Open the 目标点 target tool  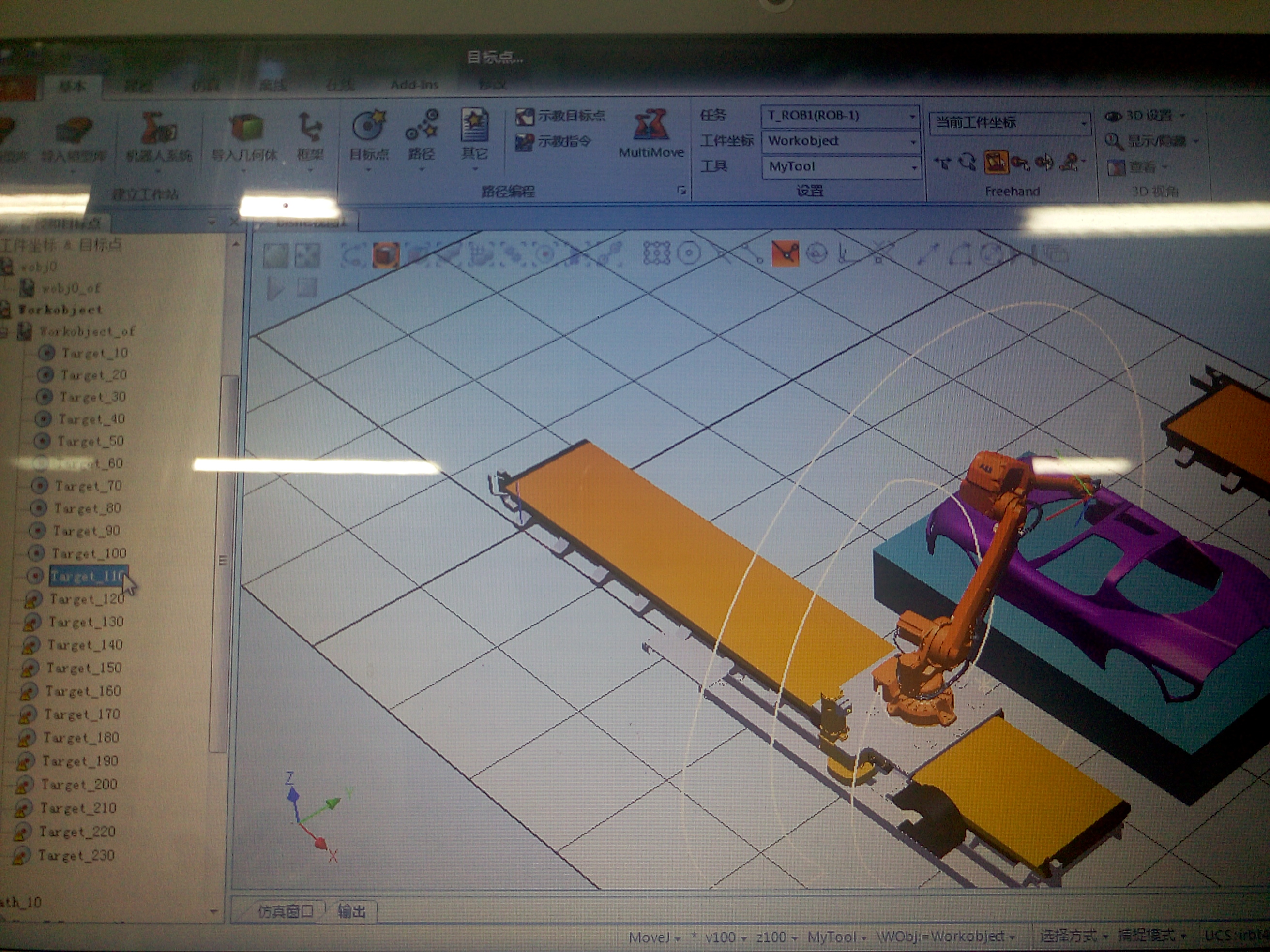coord(369,127)
